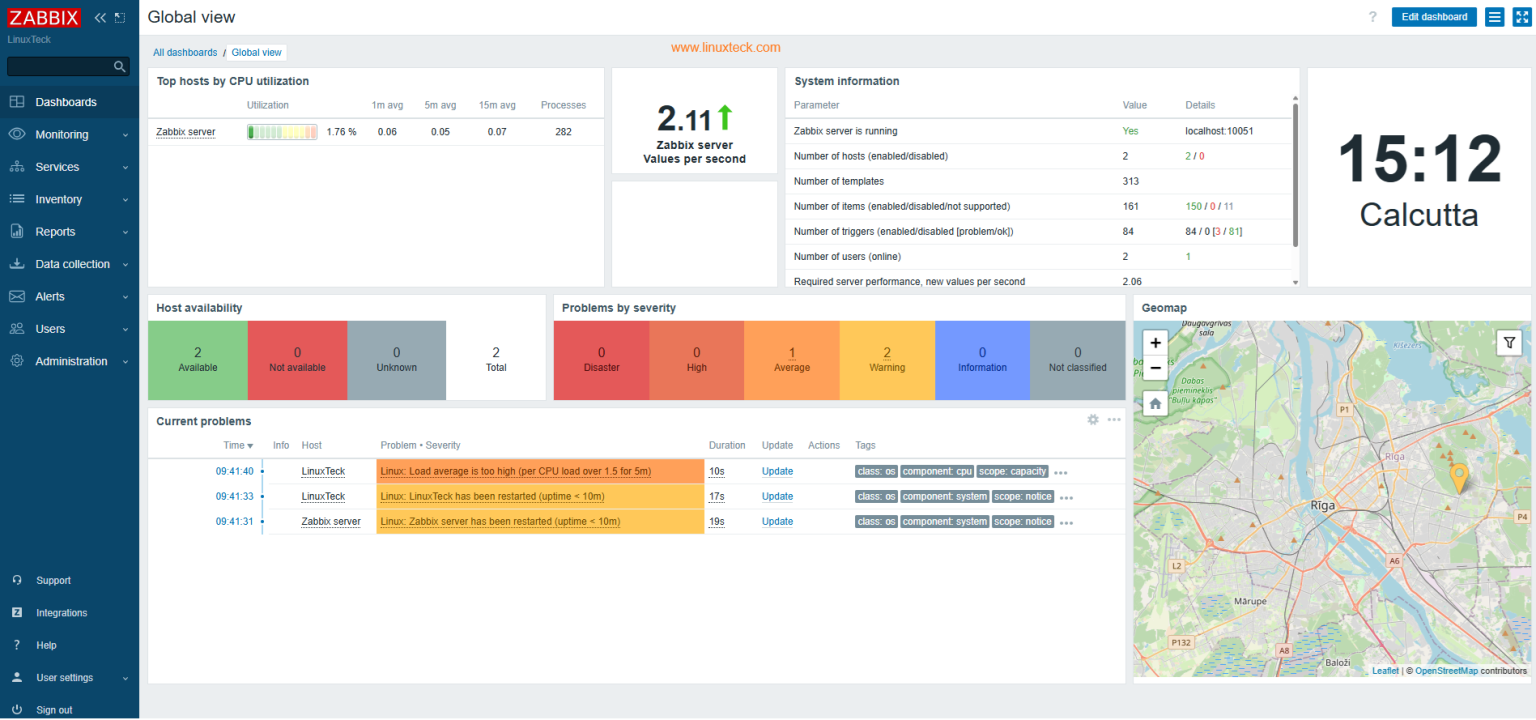Reset the Geomap to home view
Screen dimensions: 1536x720
(x=1156, y=404)
